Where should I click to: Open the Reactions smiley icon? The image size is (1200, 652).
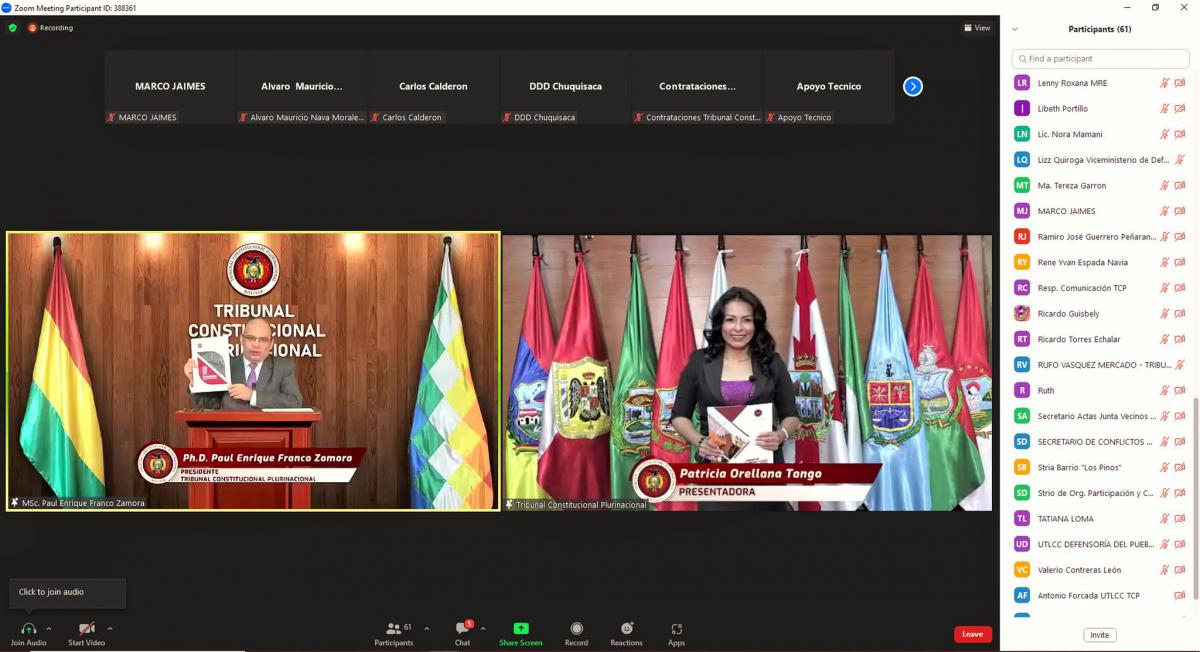click(x=626, y=629)
